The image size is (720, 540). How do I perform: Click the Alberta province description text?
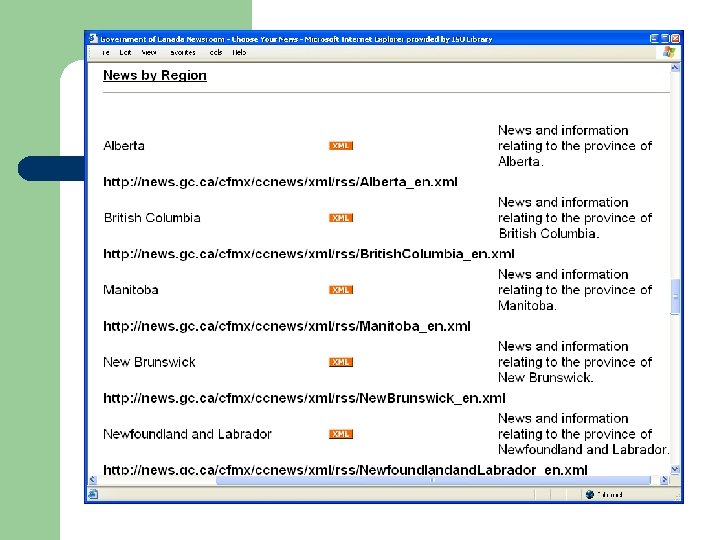[575, 146]
